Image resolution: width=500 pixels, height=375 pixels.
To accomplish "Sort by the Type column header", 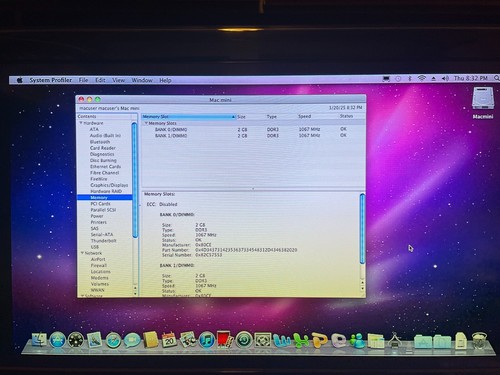I will pyautogui.click(x=281, y=117).
